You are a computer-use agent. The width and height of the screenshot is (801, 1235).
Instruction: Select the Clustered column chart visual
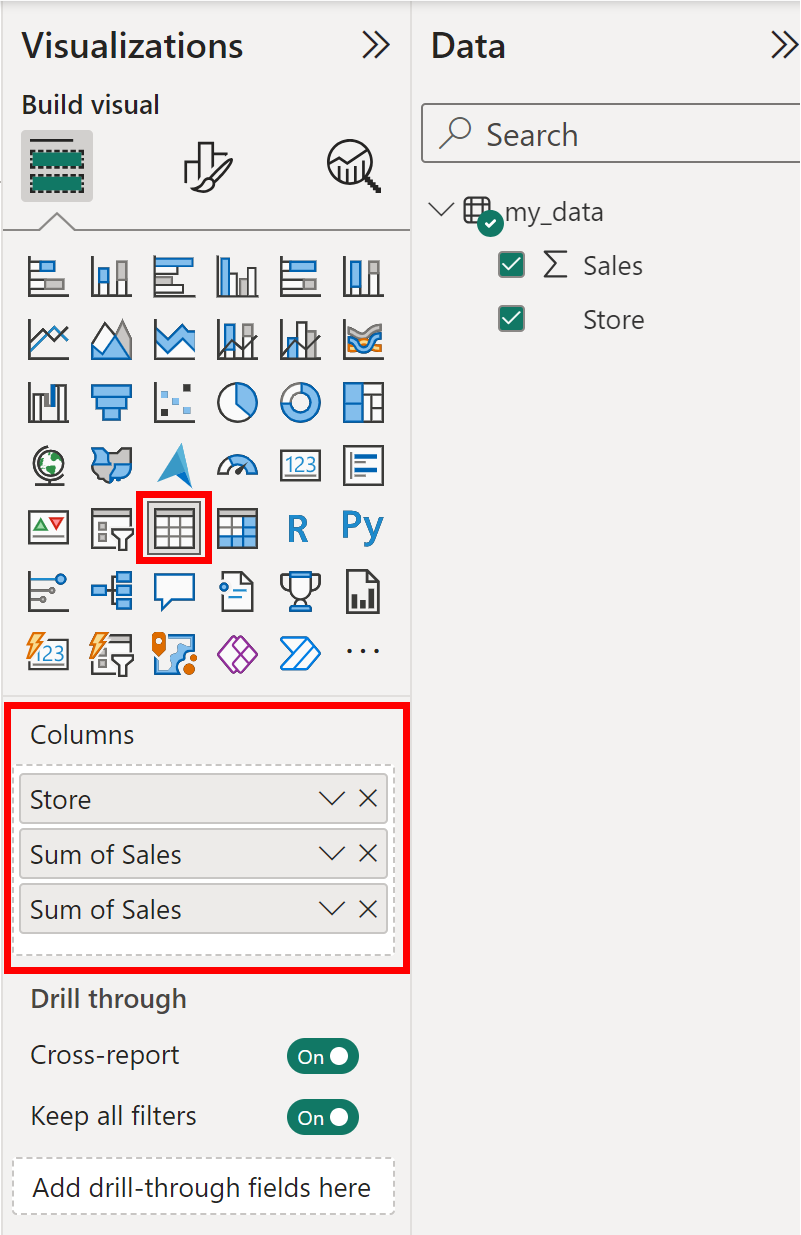[x=237, y=277]
